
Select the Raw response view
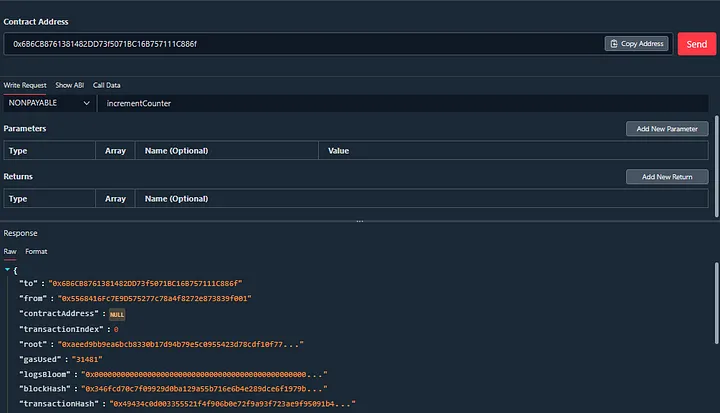pos(10,251)
